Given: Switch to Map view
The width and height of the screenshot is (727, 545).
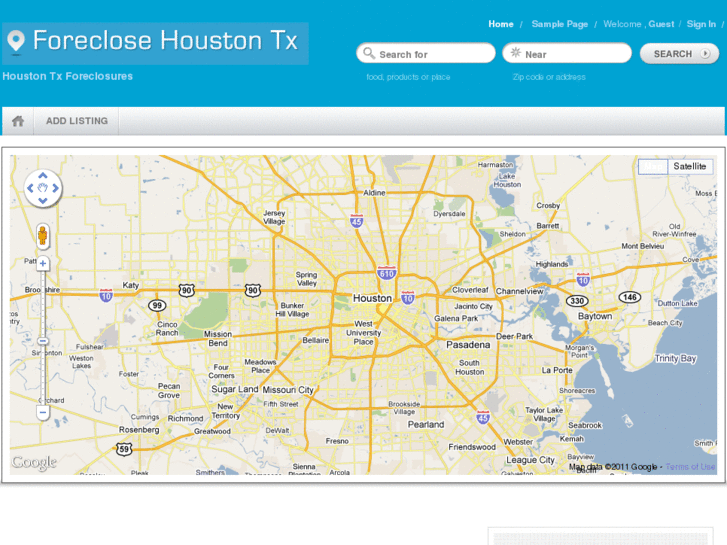Looking at the screenshot, I should click(x=653, y=167).
